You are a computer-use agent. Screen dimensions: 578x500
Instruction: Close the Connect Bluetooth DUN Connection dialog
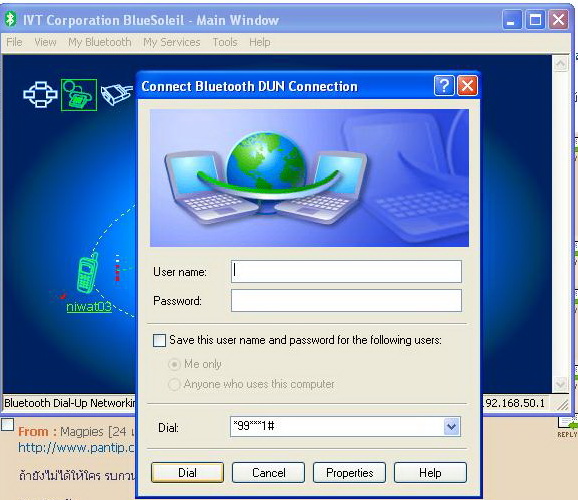click(x=467, y=86)
